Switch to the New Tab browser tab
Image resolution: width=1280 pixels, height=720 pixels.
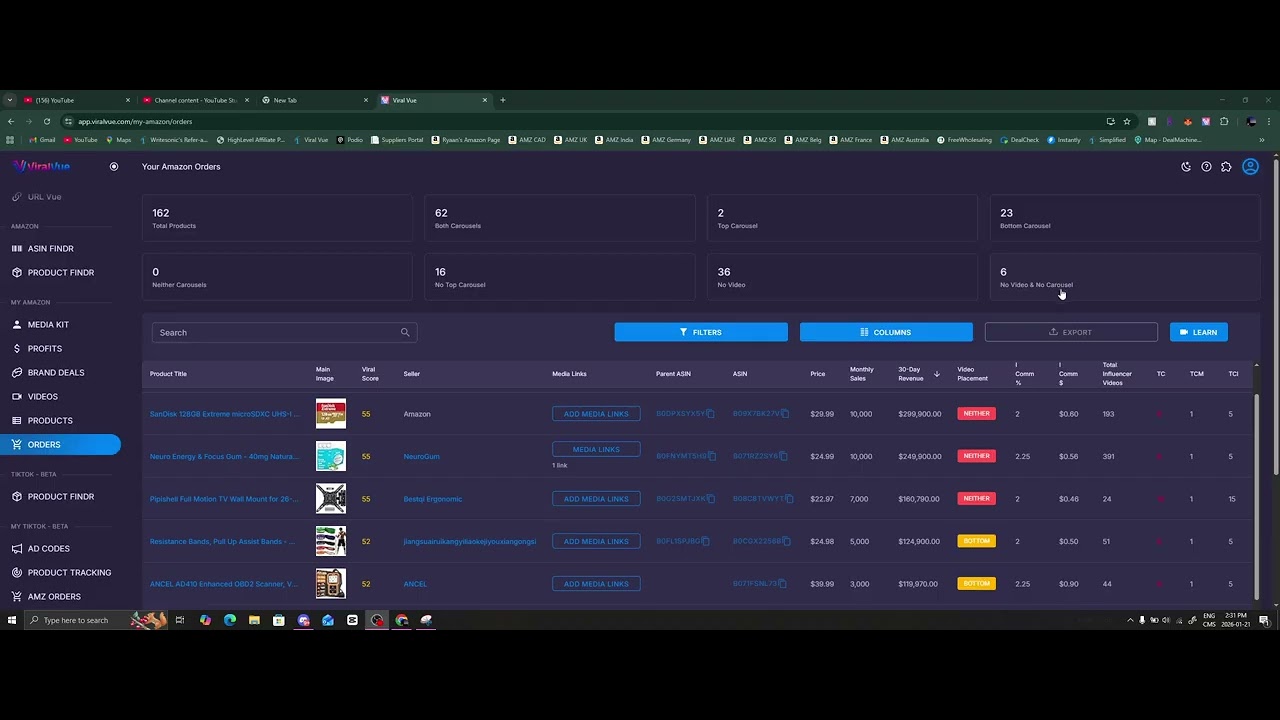pos(313,100)
